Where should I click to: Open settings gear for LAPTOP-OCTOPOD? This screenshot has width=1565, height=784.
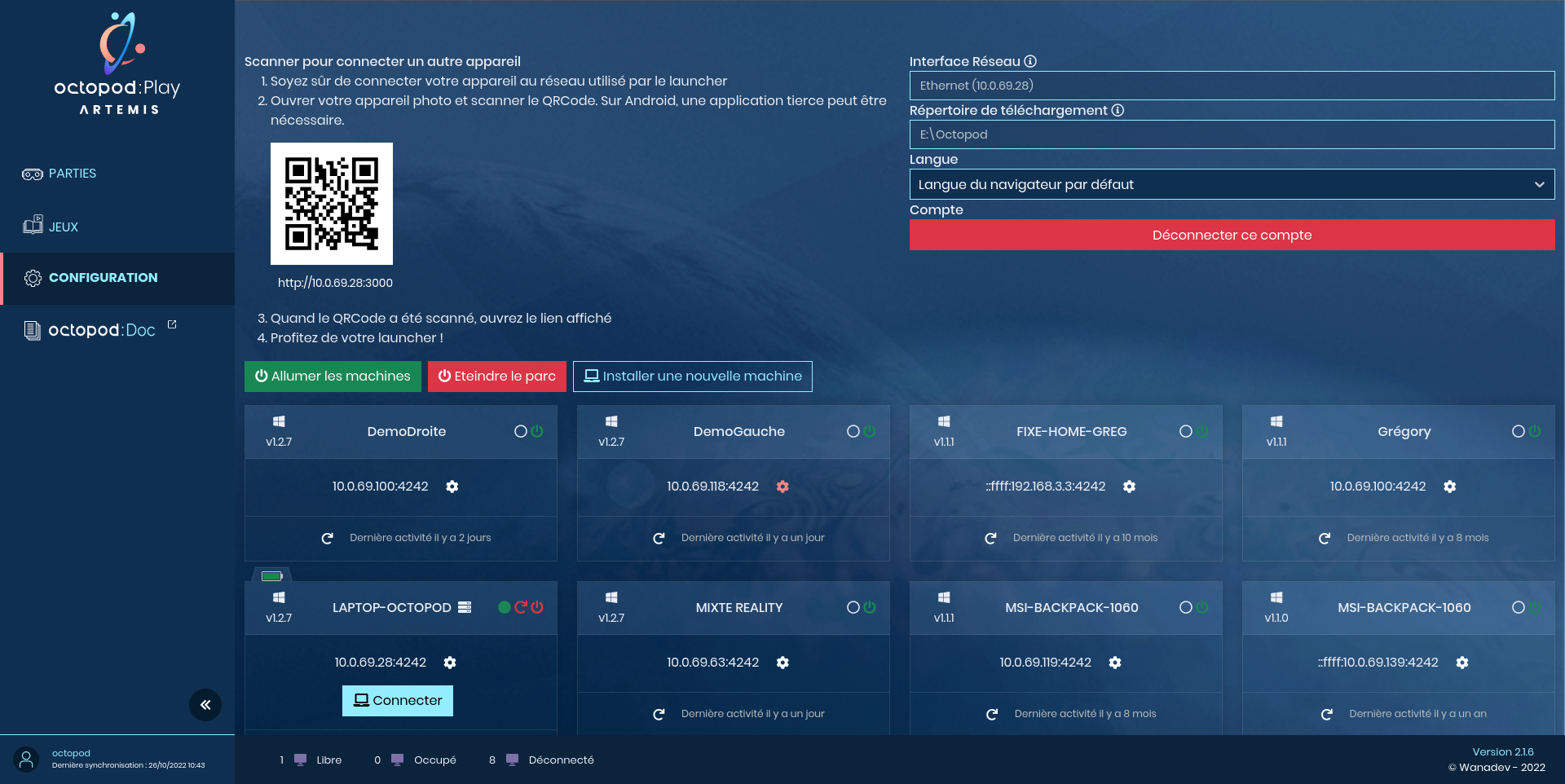point(450,663)
